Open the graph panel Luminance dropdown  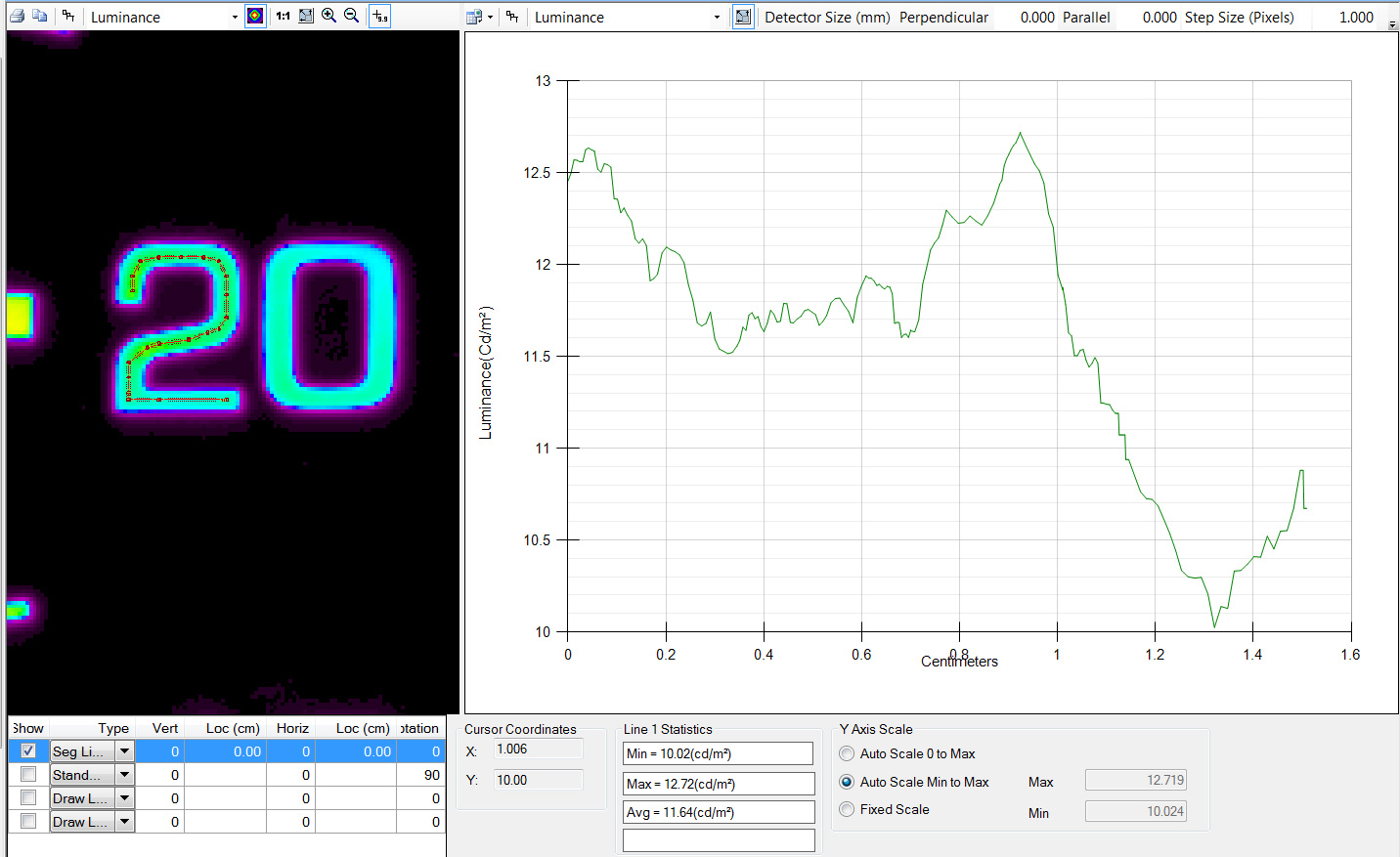[x=717, y=18]
